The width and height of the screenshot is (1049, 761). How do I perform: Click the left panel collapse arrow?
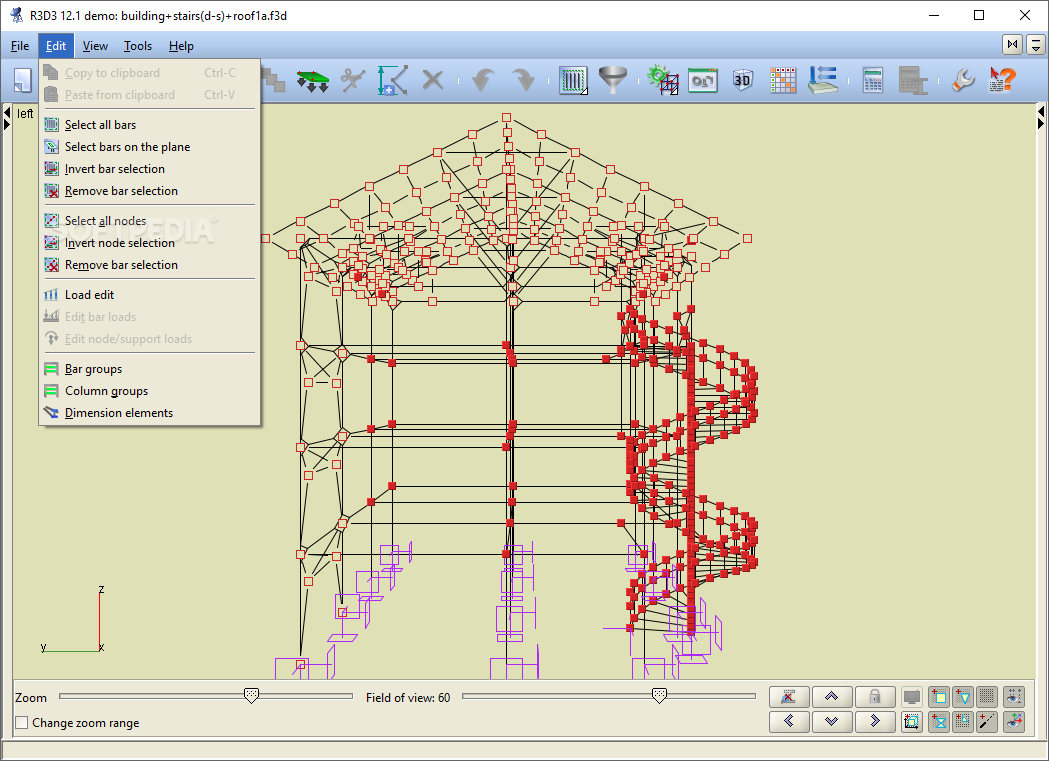(x=7, y=112)
